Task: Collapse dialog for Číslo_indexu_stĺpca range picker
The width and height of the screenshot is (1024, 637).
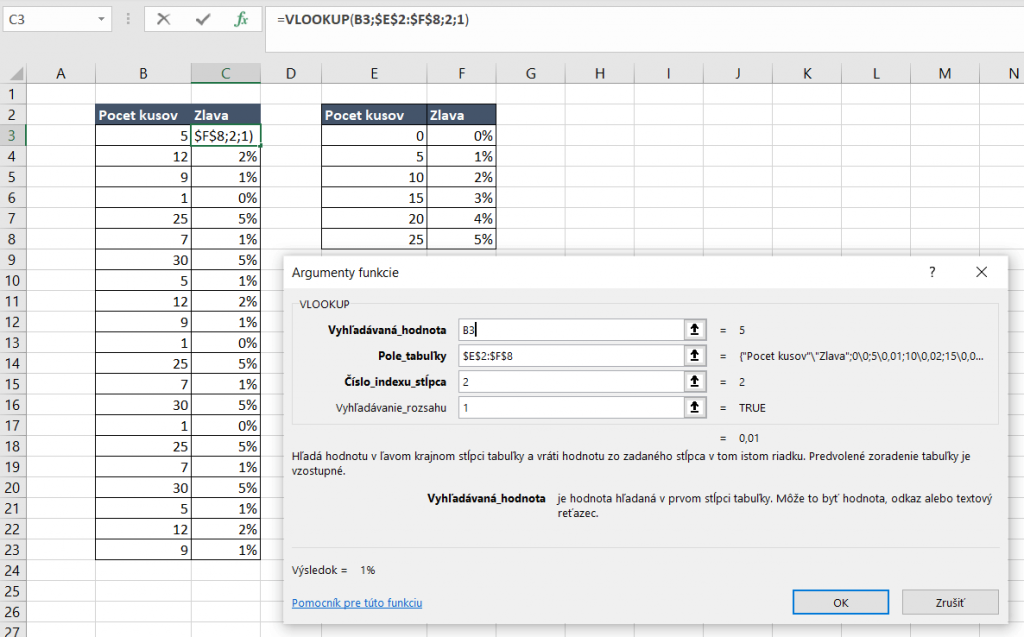Action: pyautogui.click(x=694, y=382)
